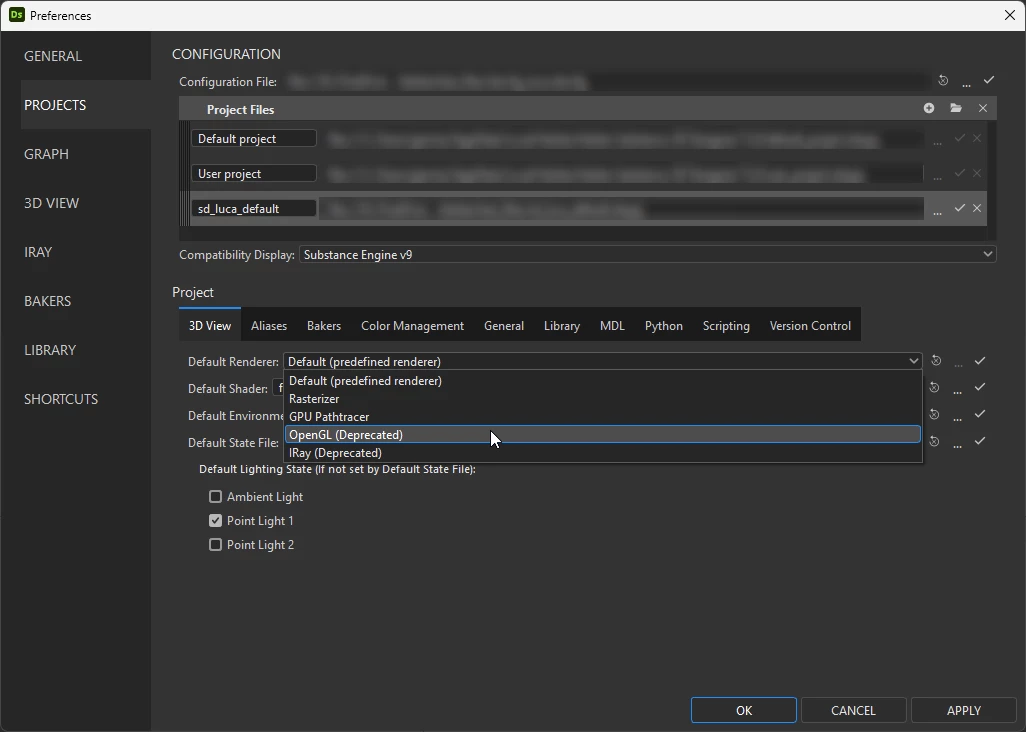The width and height of the screenshot is (1026, 732).
Task: Edit the User project name field
Action: [254, 173]
